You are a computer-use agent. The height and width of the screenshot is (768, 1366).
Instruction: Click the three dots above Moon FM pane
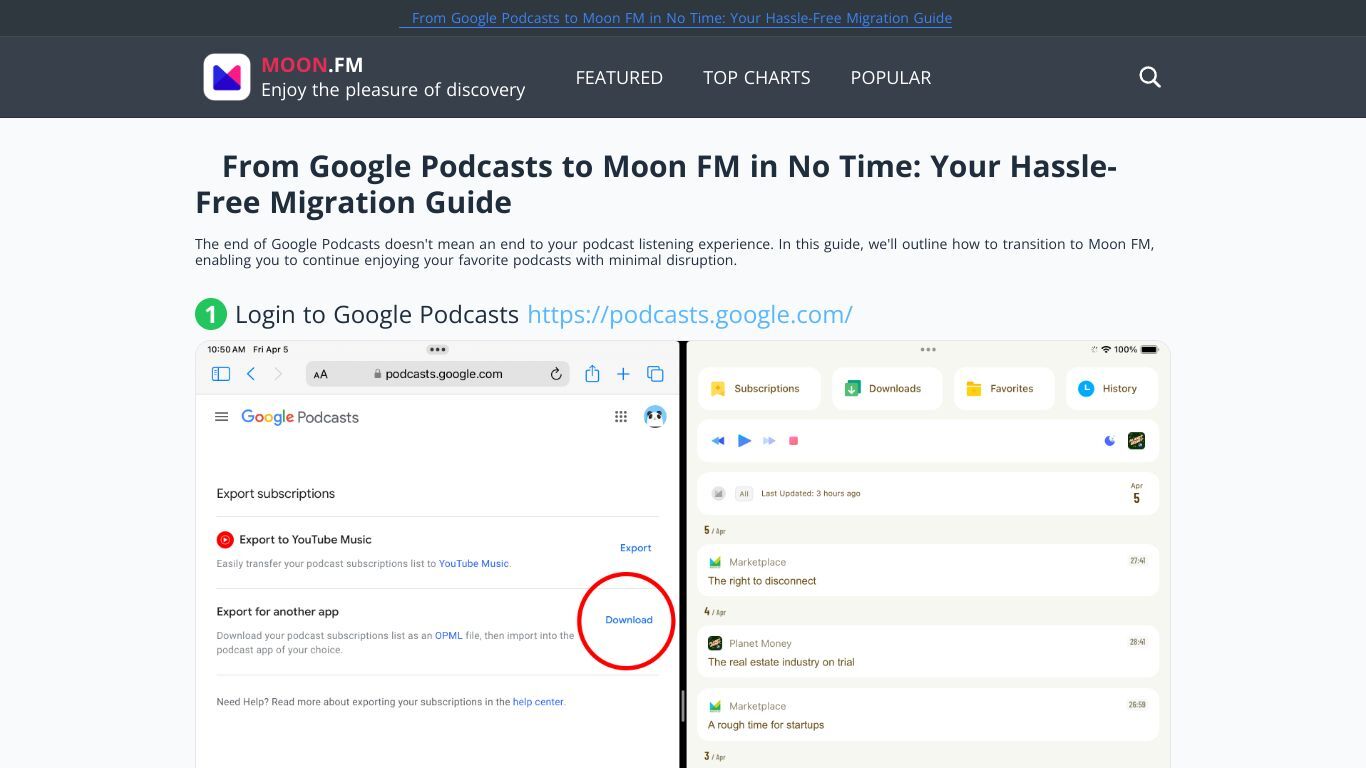(928, 350)
